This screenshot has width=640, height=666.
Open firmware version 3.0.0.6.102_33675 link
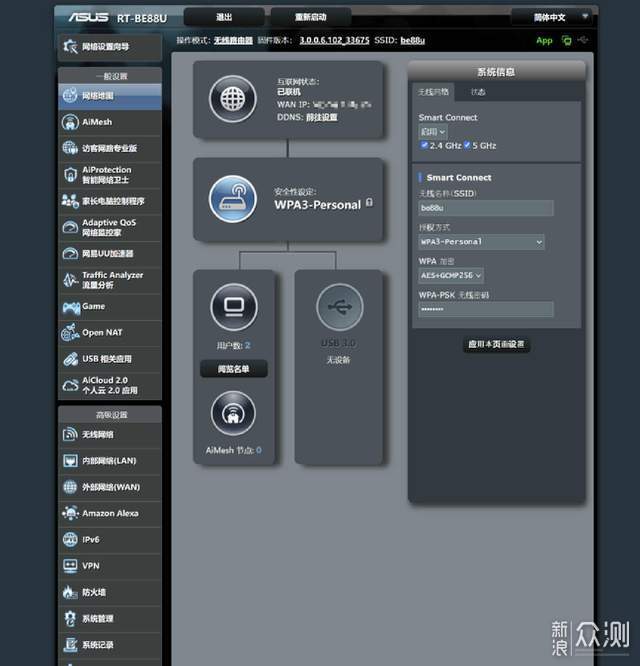[x=334, y=40]
